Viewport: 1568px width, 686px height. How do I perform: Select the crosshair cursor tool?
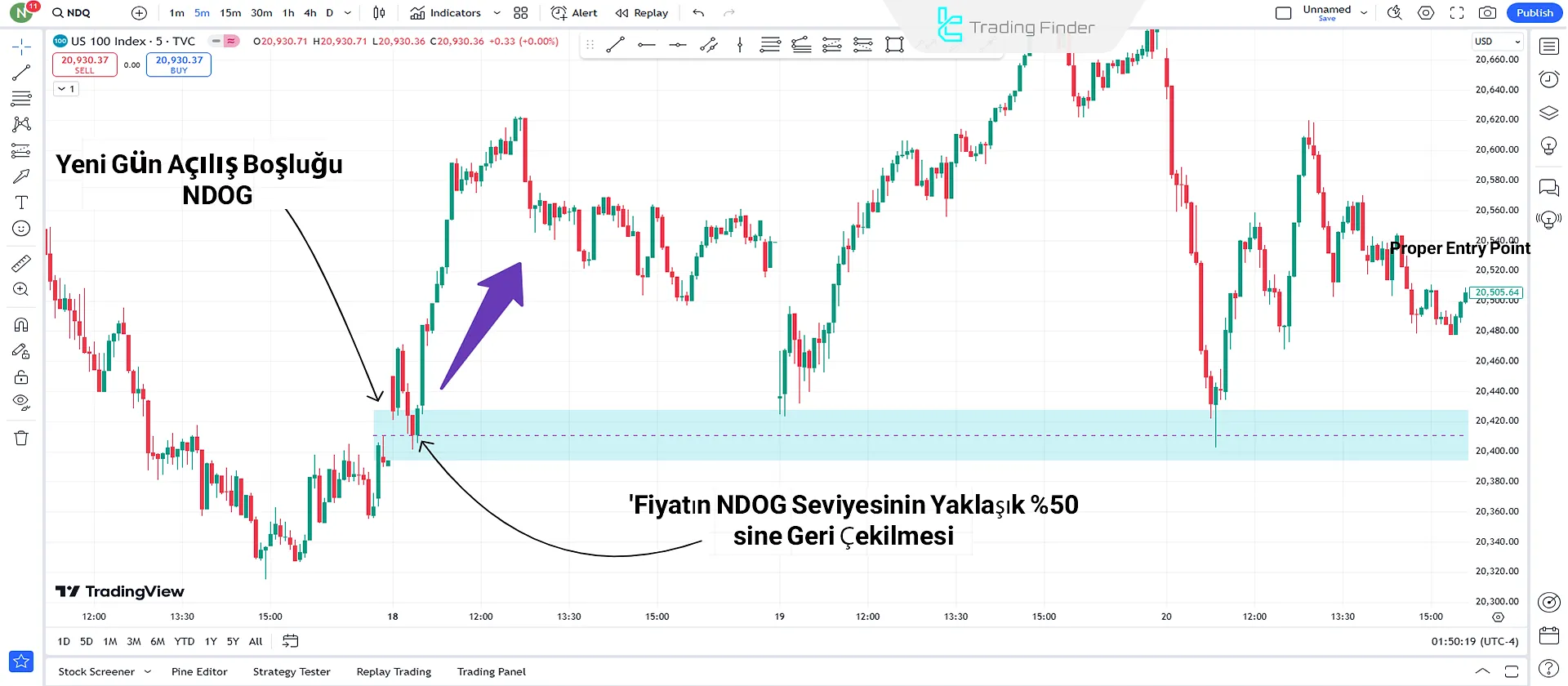[21, 46]
